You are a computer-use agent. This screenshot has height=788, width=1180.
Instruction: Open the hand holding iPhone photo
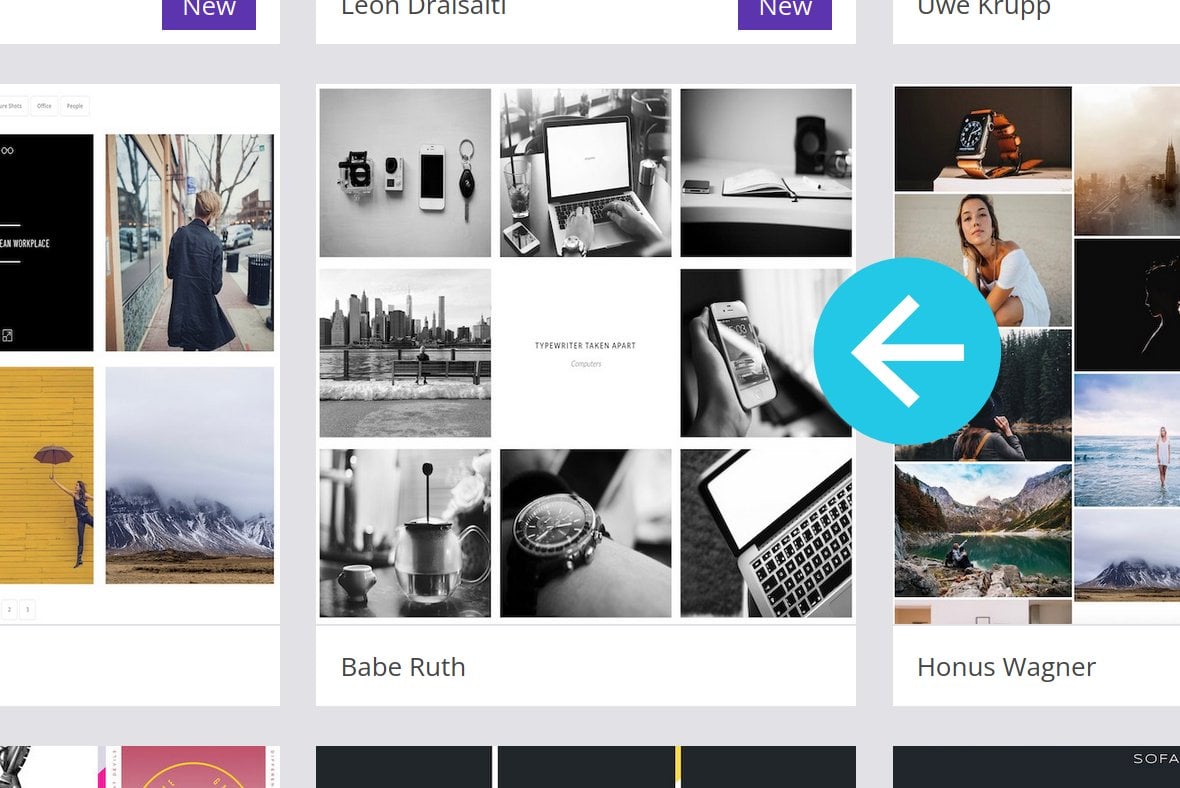[x=756, y=353]
